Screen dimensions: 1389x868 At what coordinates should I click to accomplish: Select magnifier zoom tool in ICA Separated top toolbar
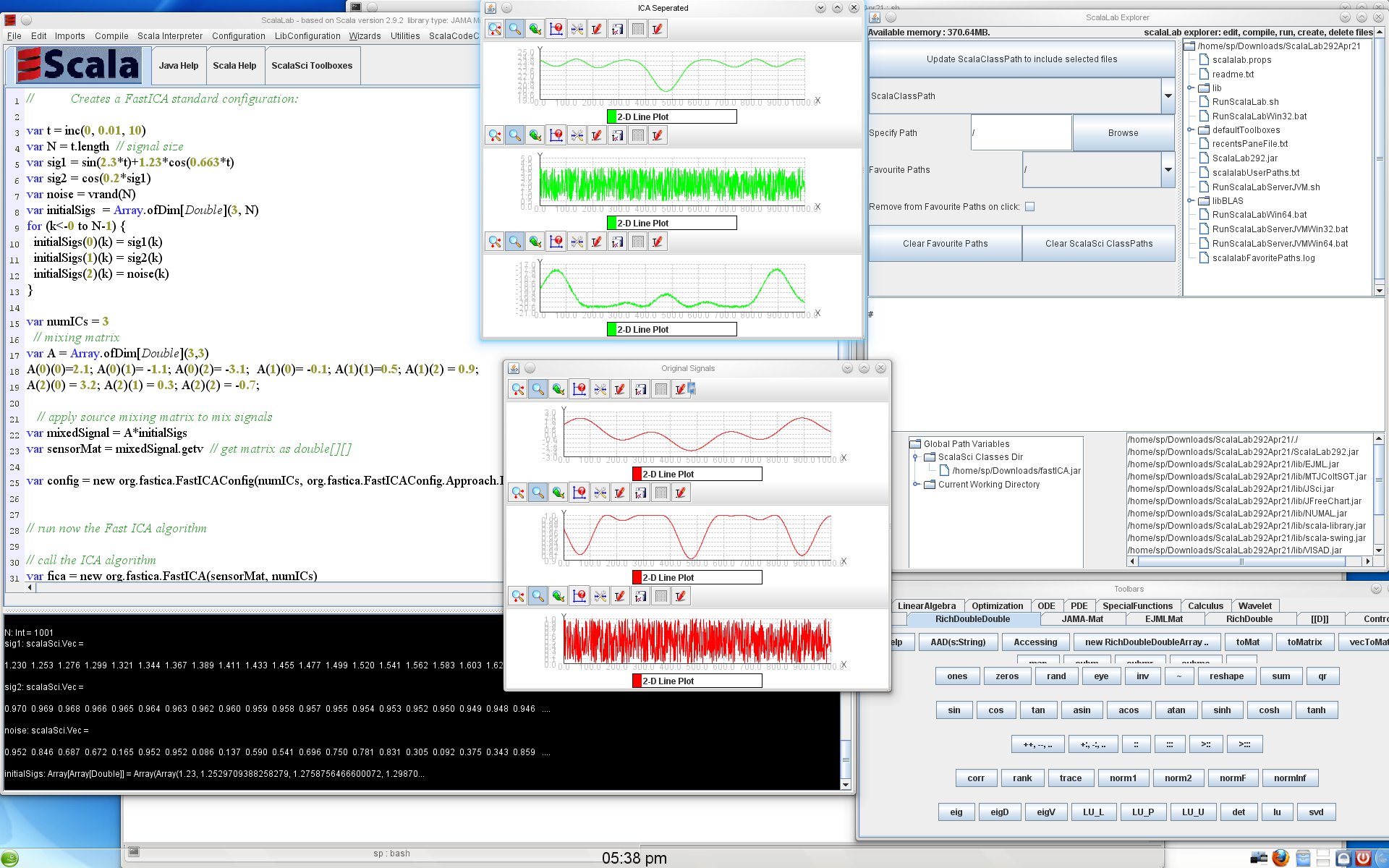click(x=514, y=29)
